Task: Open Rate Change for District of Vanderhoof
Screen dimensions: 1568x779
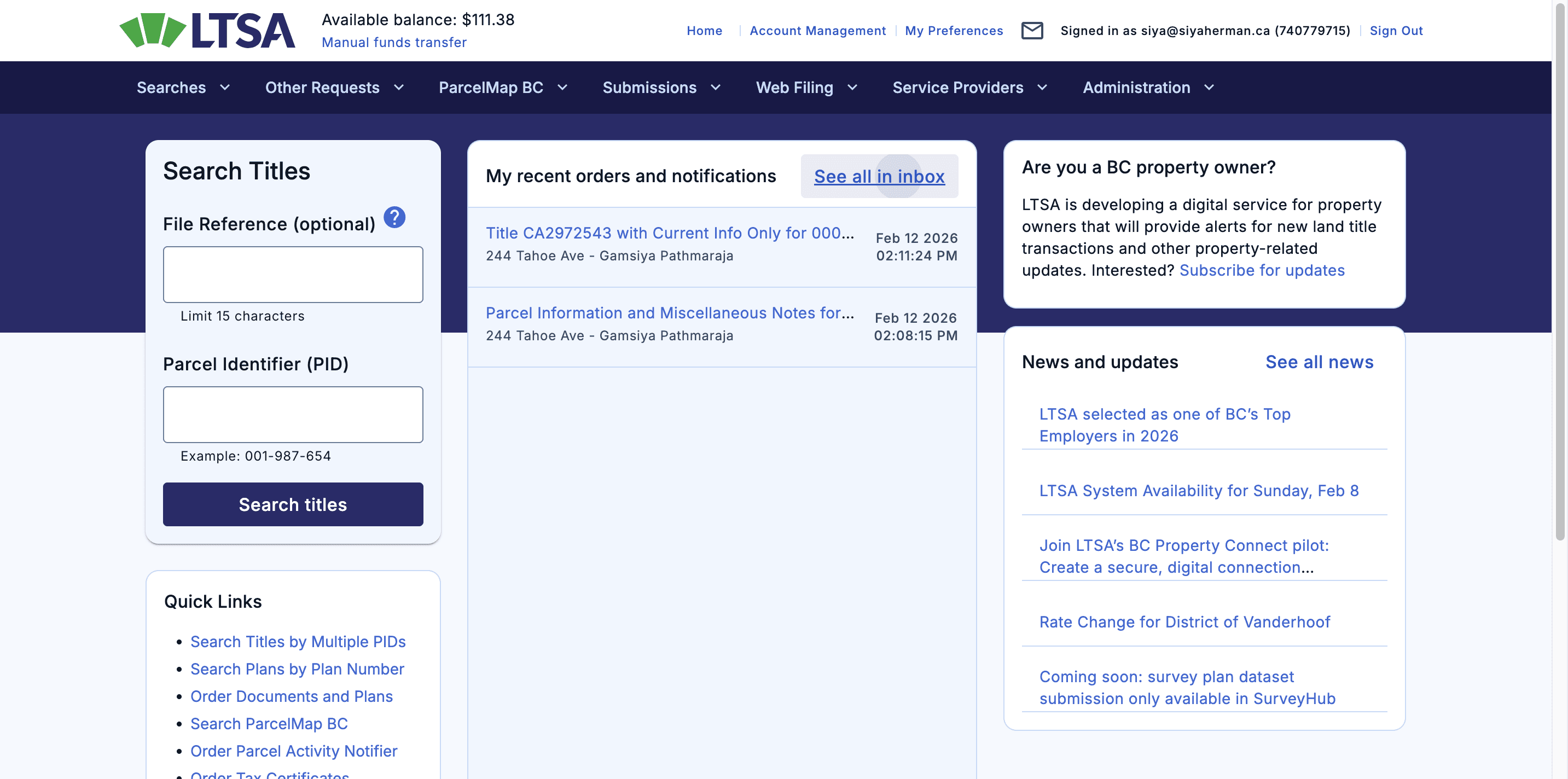Action: (x=1184, y=622)
